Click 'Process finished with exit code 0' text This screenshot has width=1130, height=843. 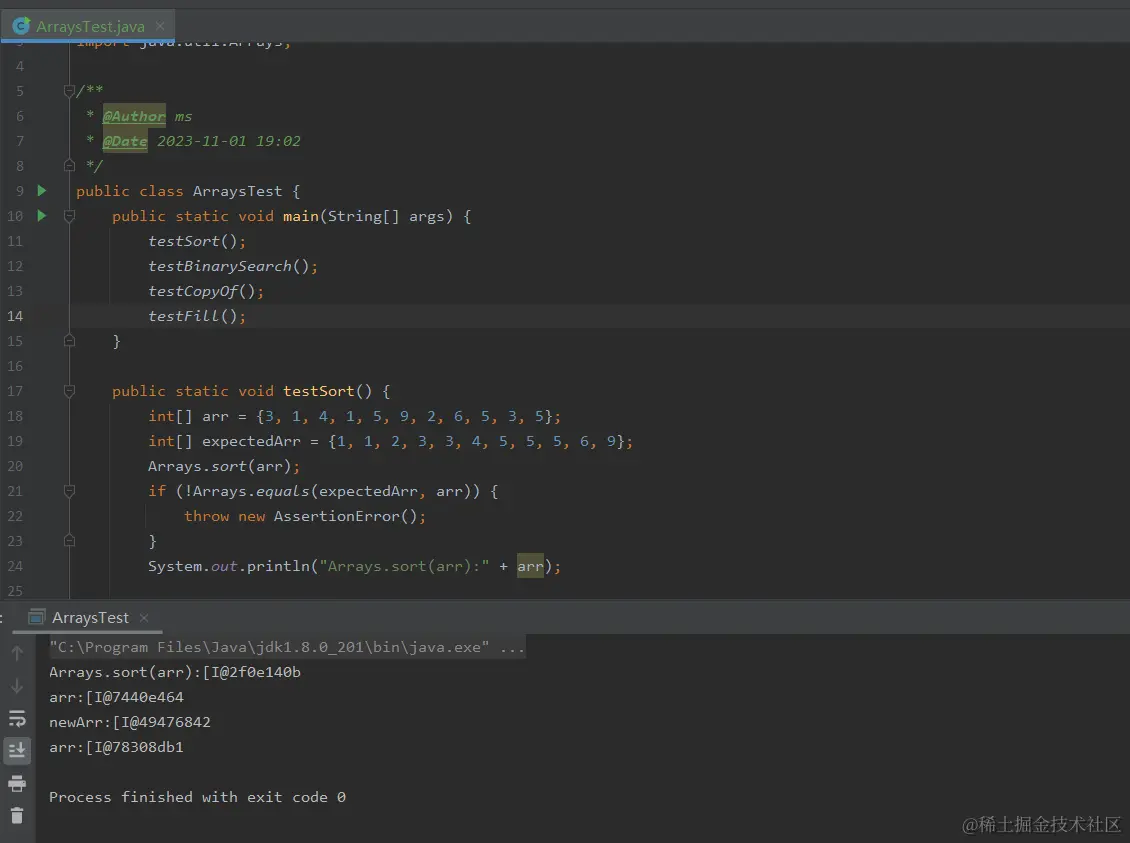click(x=197, y=797)
